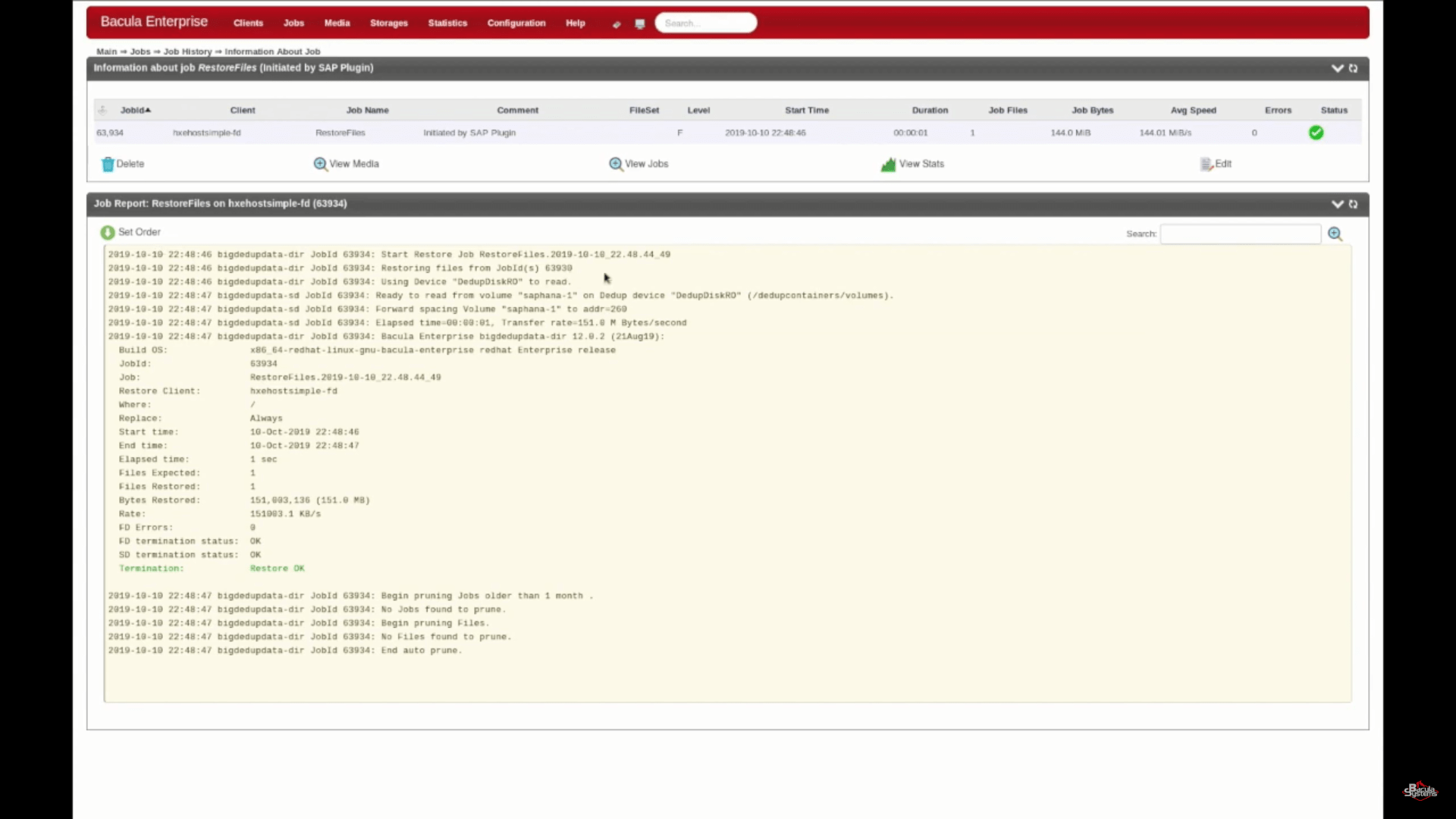This screenshot has width=1456, height=819.
Task: Click View Stats chart icon
Action: coord(888,165)
